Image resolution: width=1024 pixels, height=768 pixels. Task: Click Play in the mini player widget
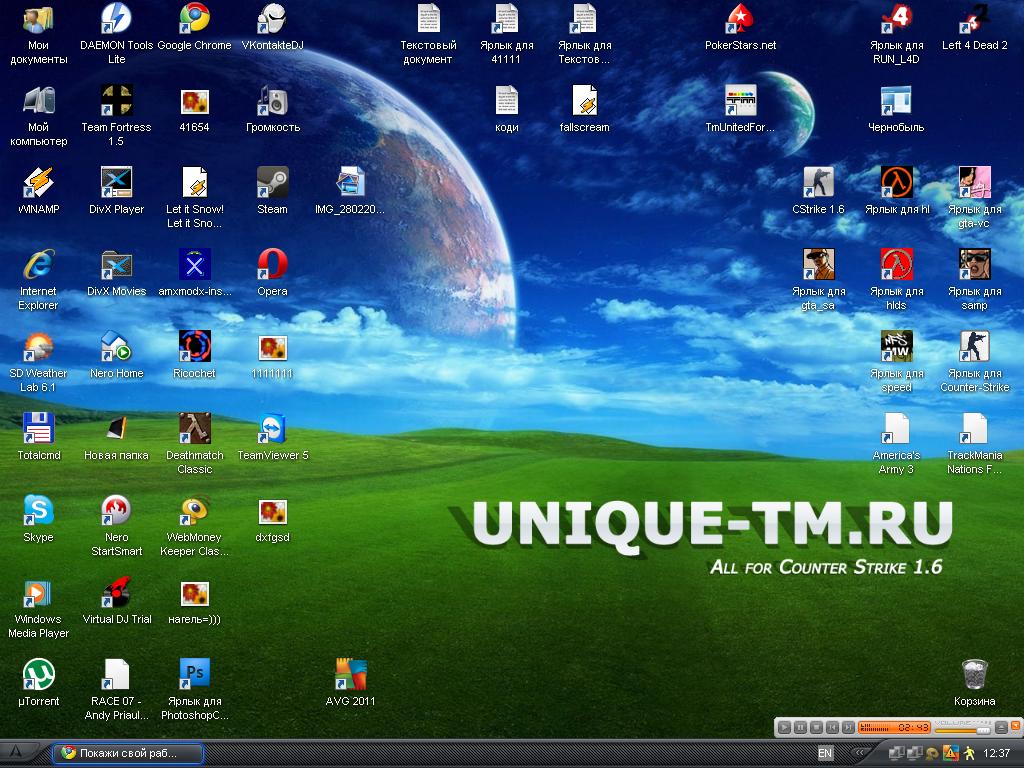pyautogui.click(x=785, y=727)
